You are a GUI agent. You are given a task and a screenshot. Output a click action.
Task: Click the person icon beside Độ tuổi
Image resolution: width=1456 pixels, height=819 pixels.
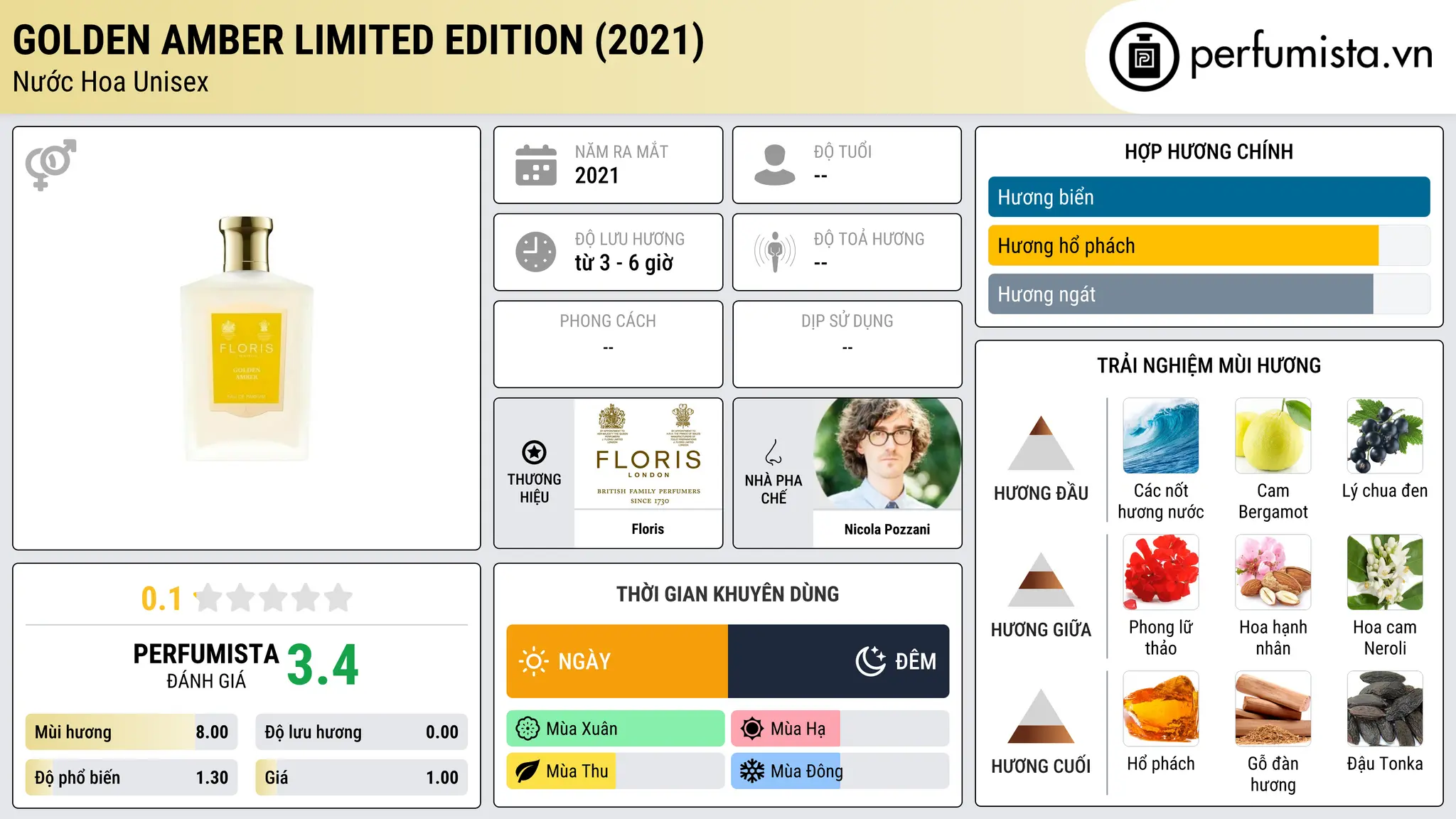click(775, 165)
